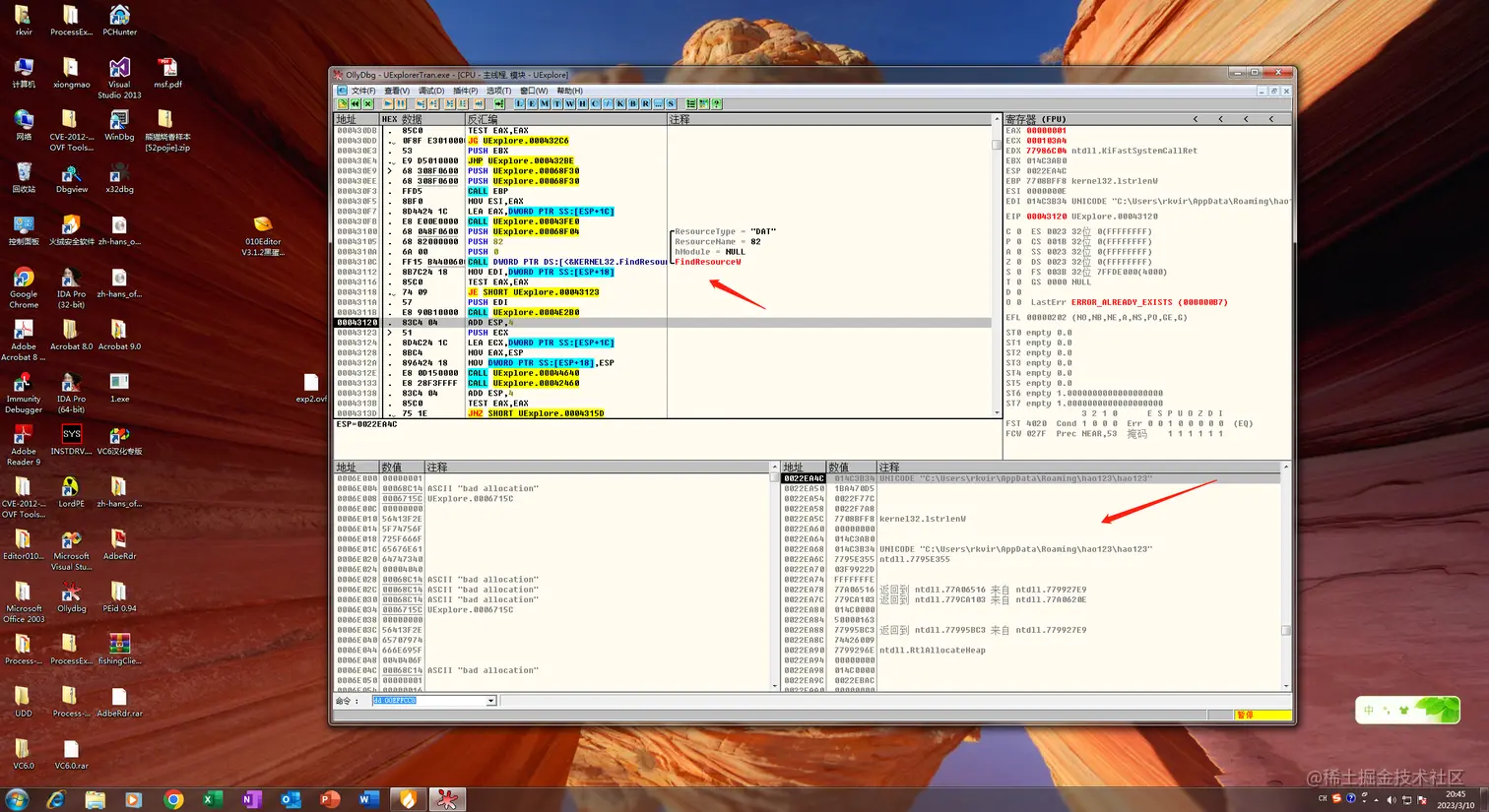This screenshot has width=1489, height=812.
Task: Expand the command bar dropdown arrow
Action: pos(490,701)
